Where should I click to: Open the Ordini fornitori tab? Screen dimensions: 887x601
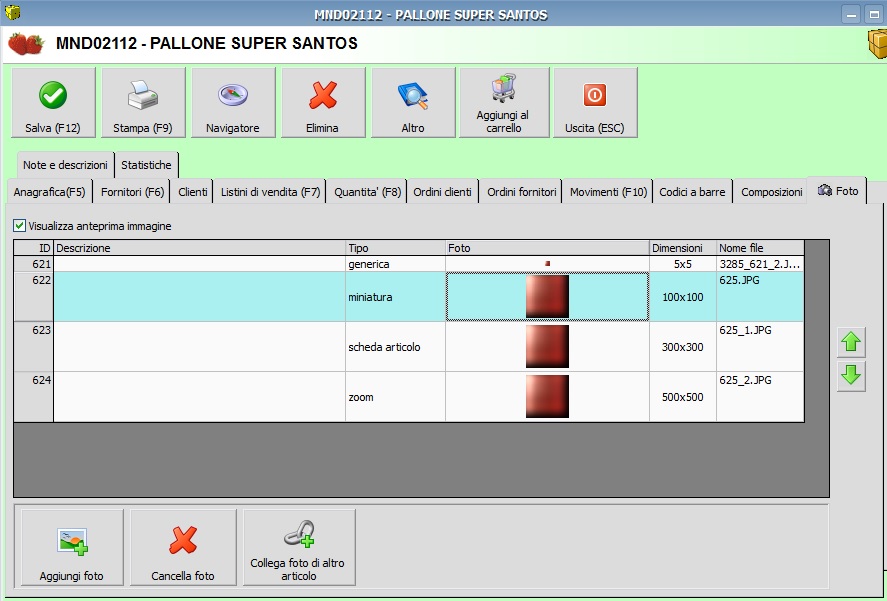tap(522, 192)
